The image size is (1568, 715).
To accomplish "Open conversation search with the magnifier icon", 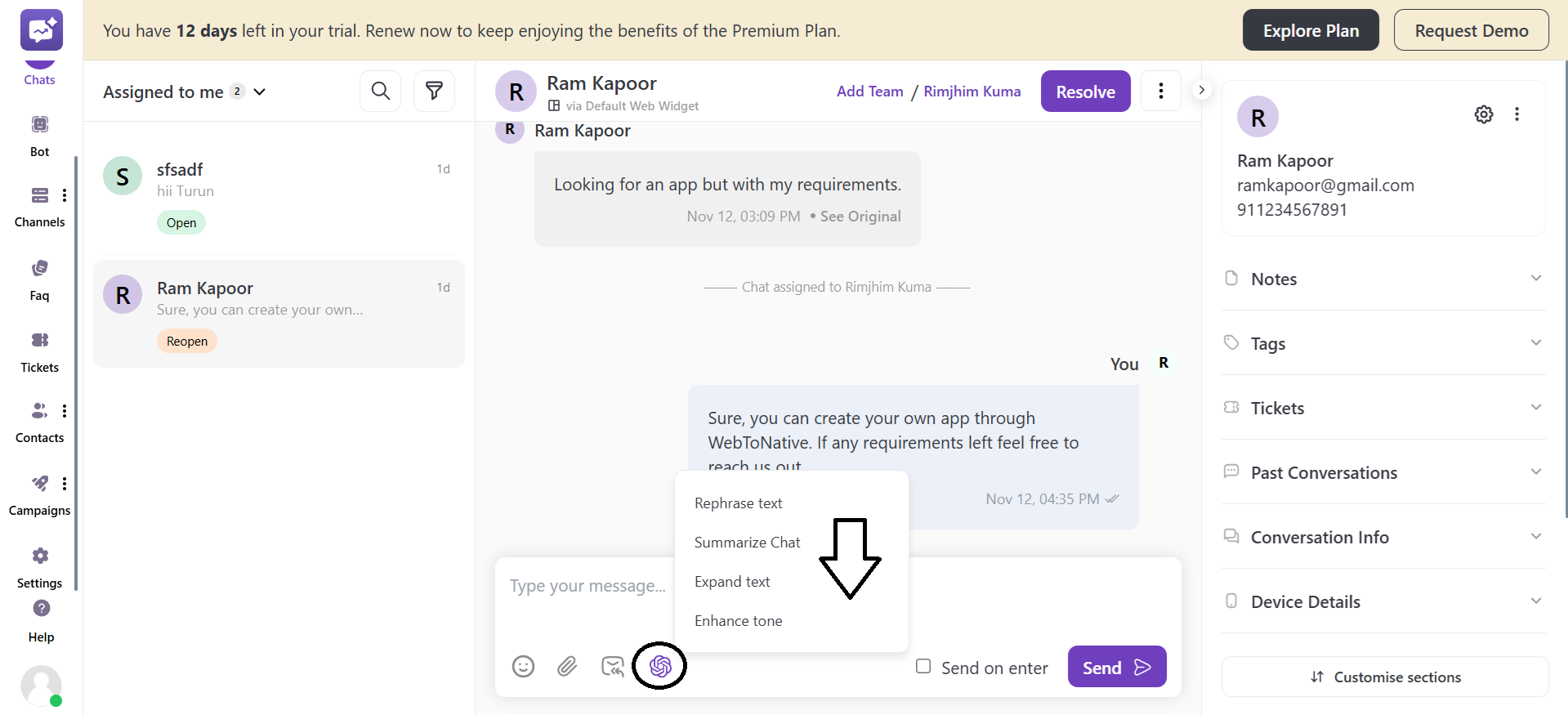I will [380, 91].
